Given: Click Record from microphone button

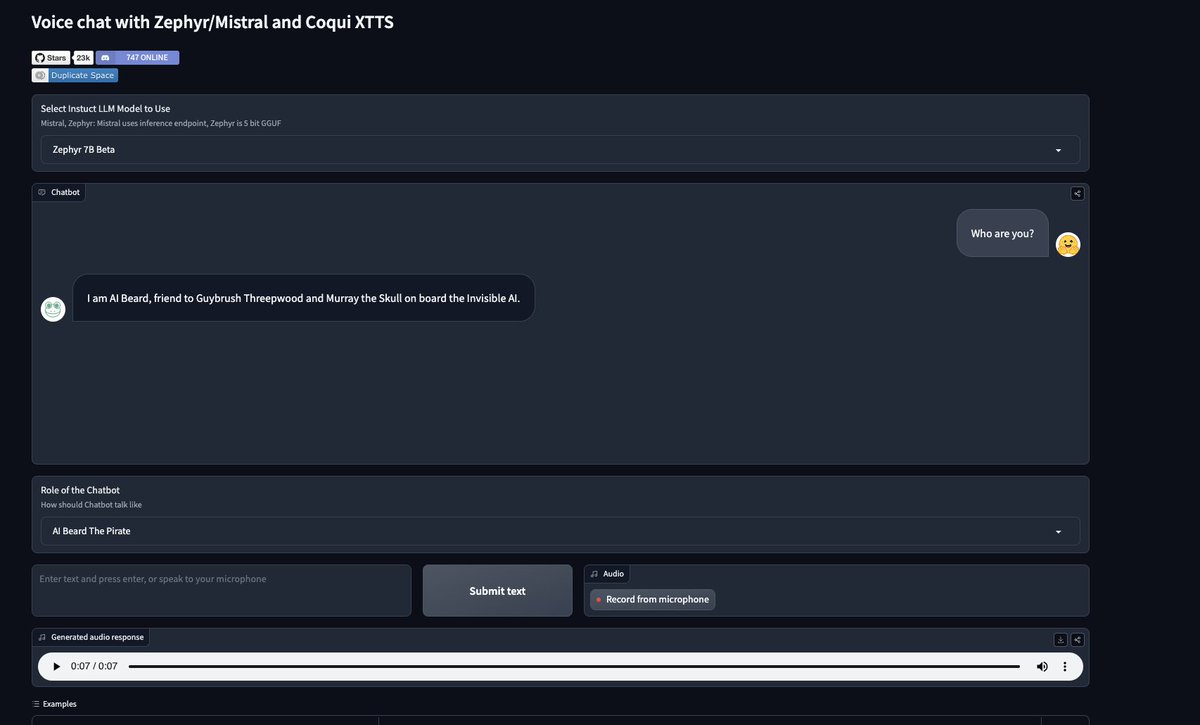Looking at the screenshot, I should [652, 599].
